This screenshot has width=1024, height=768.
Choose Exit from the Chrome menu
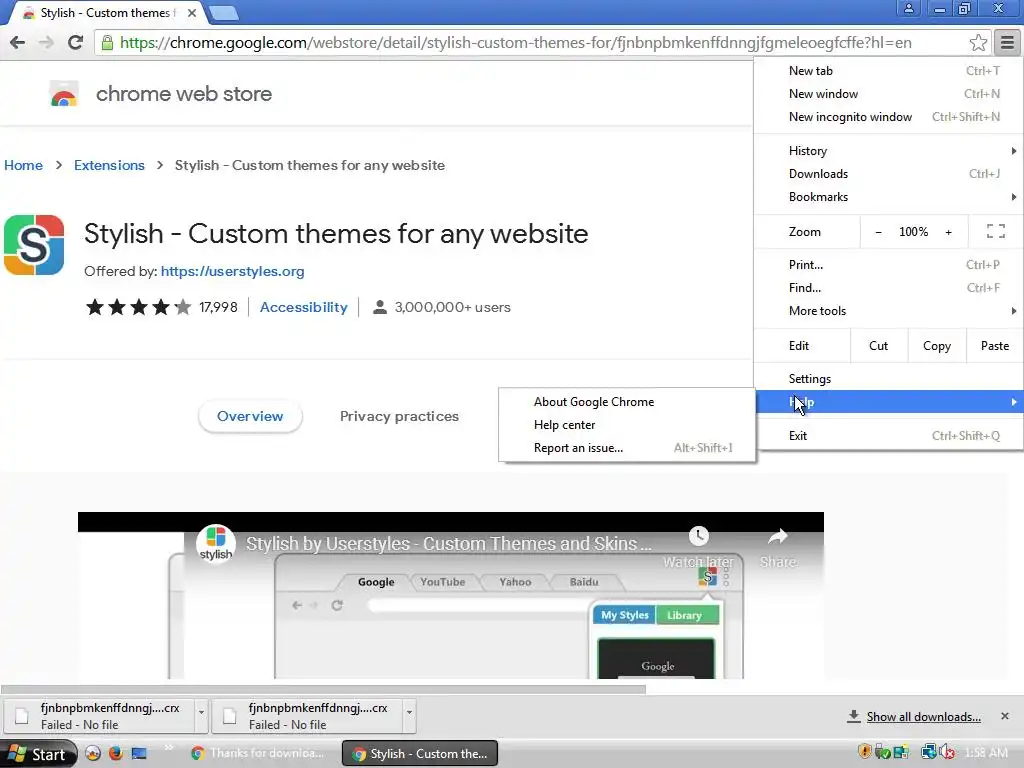tap(889, 436)
